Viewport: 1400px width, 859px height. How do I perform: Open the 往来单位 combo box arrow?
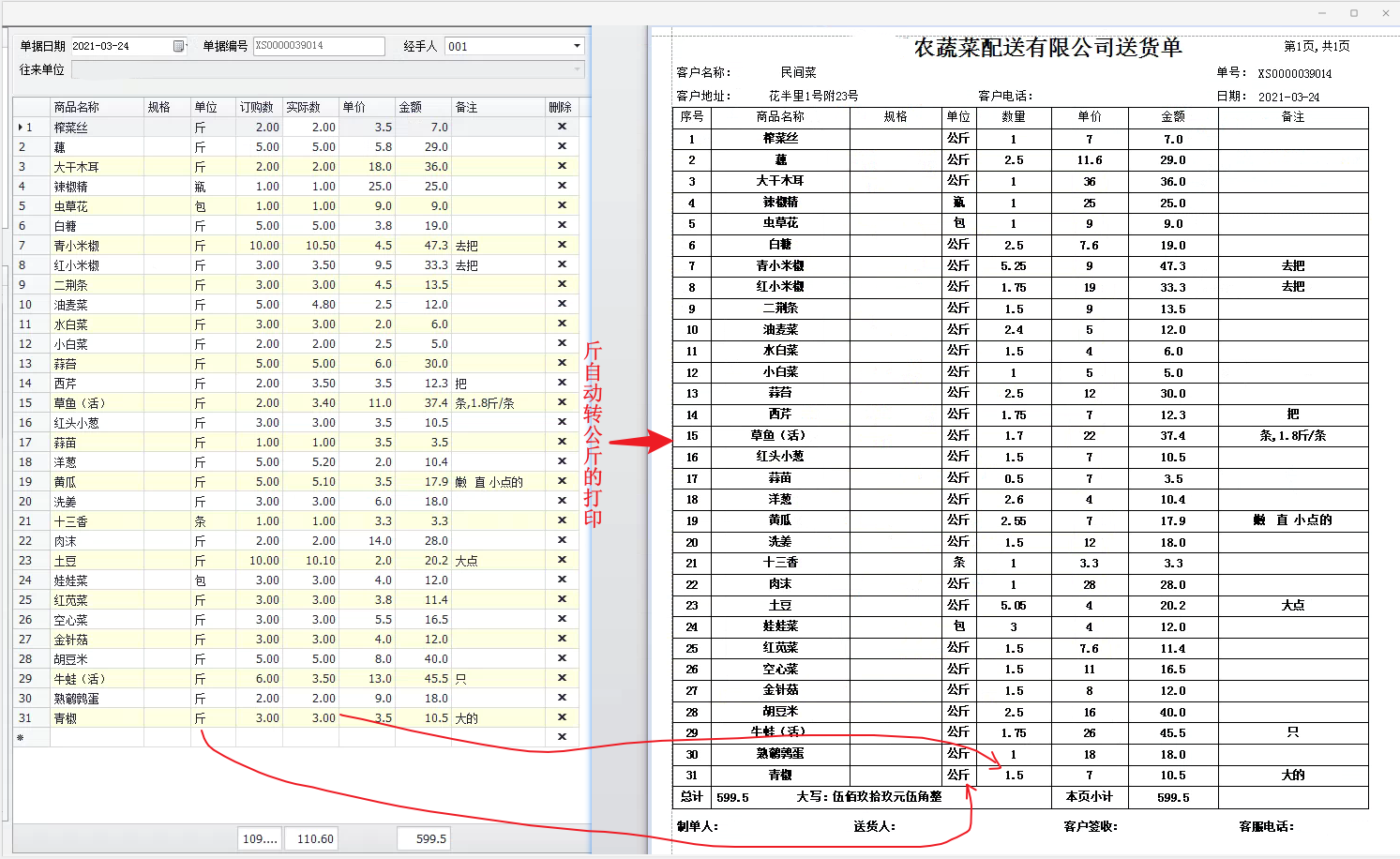(577, 69)
